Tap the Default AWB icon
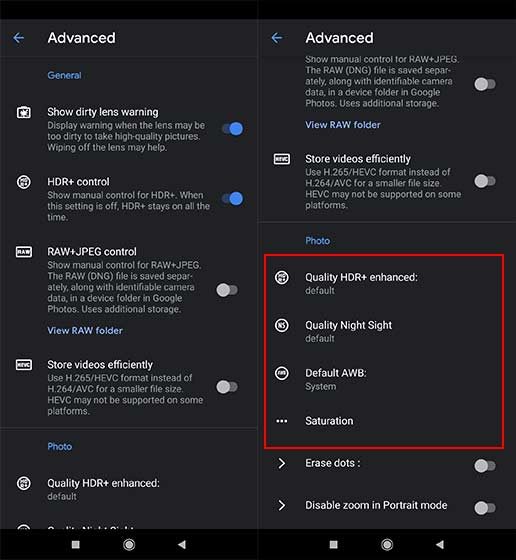Image resolution: width=516 pixels, height=560 pixels. click(x=282, y=373)
